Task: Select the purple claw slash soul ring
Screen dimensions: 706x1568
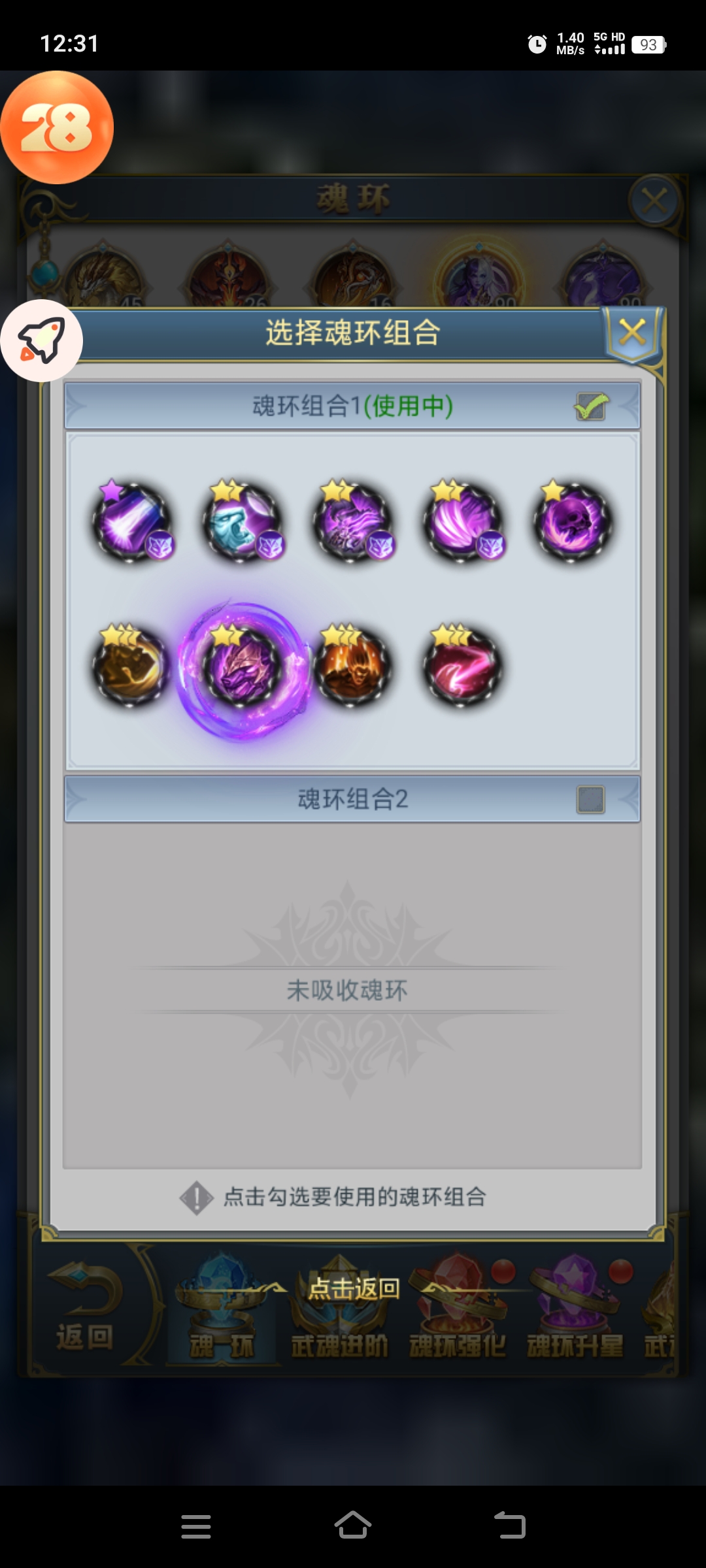Action: (463, 522)
